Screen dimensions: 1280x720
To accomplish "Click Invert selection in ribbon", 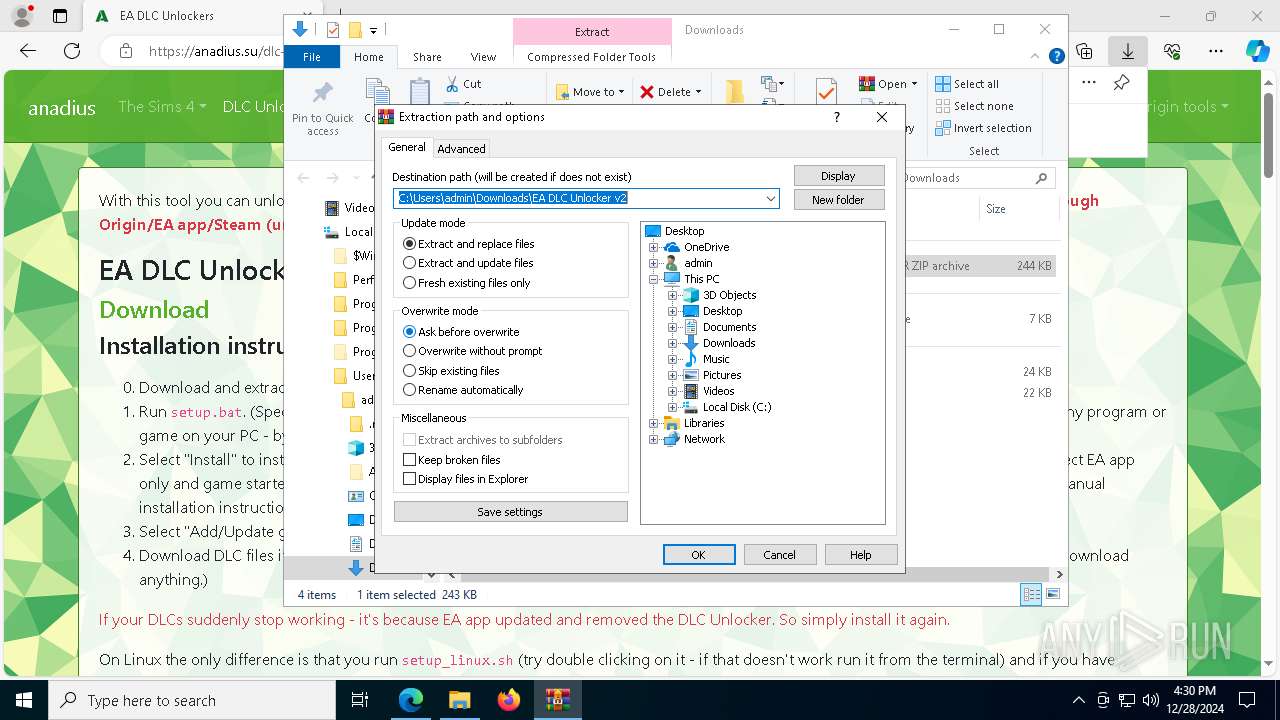I will [x=983, y=128].
